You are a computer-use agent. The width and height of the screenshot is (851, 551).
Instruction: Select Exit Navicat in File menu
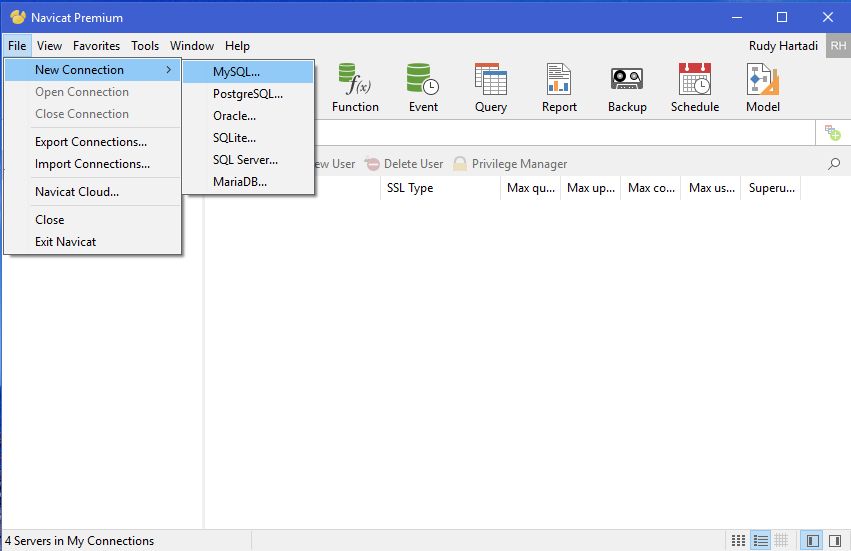[x=92, y=242]
